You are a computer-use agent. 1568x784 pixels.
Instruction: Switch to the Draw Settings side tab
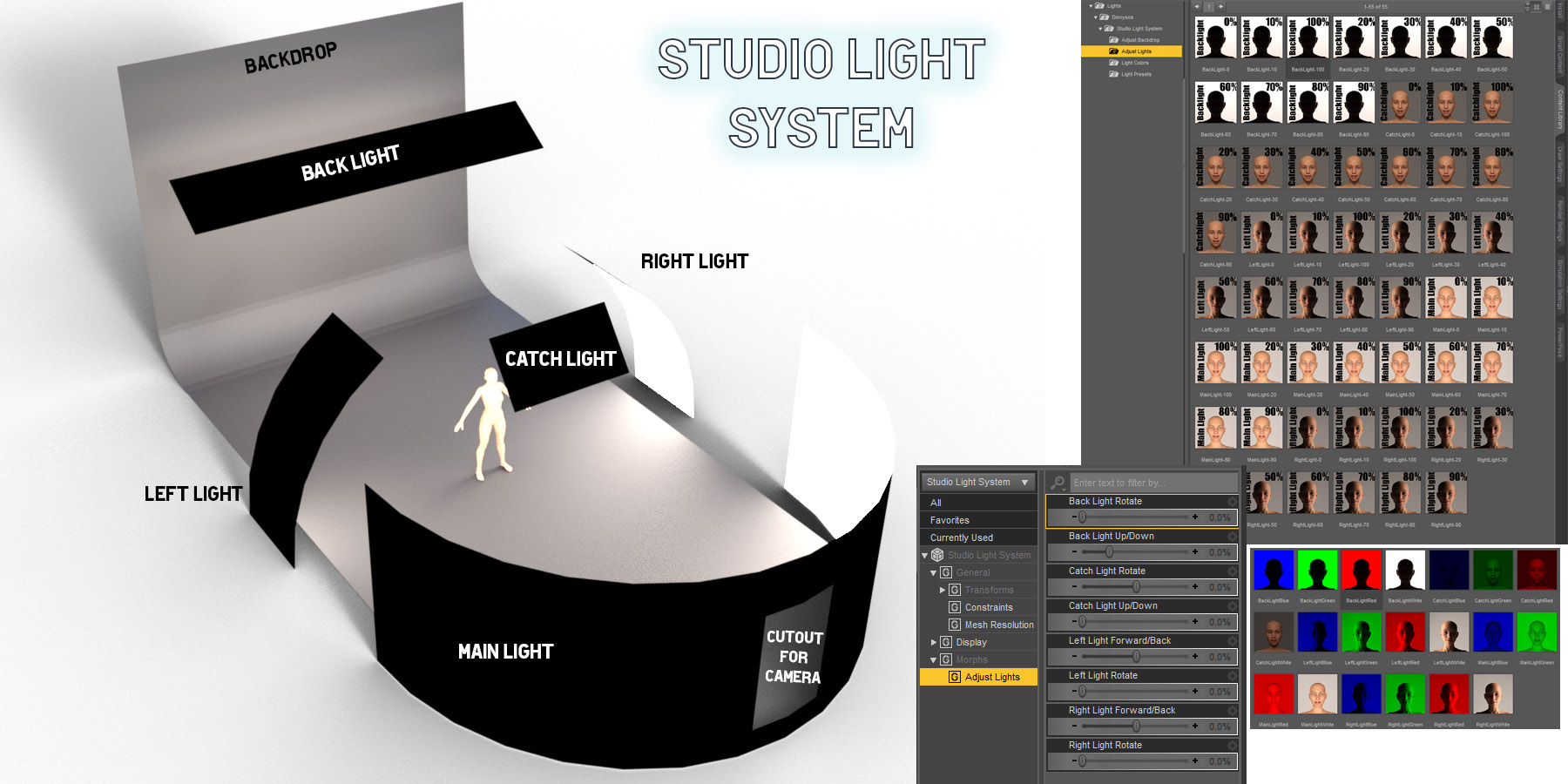tap(1560, 165)
